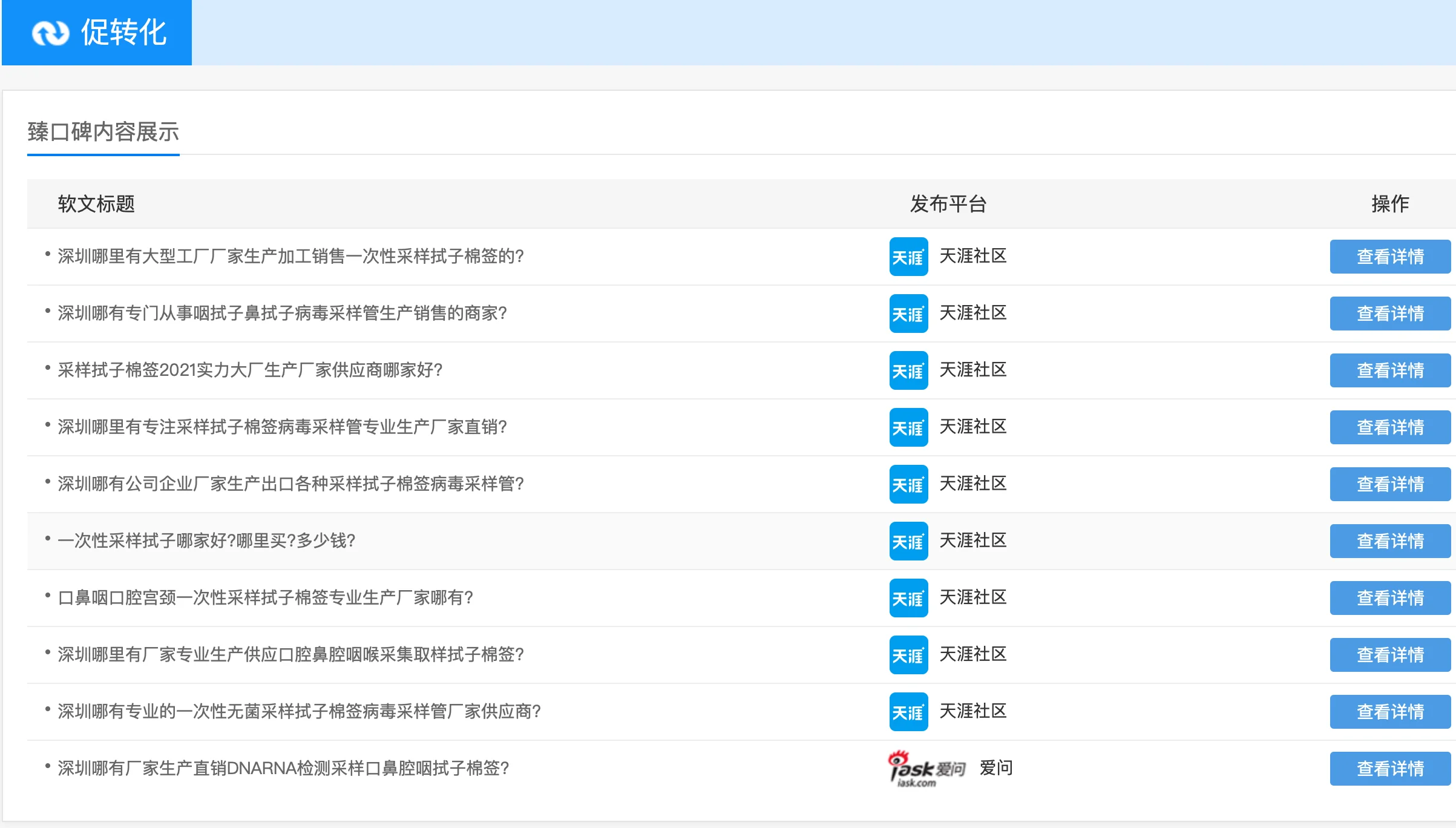Click the 发布平台 column header
Viewport: 1456px width, 828px height.
[948, 204]
